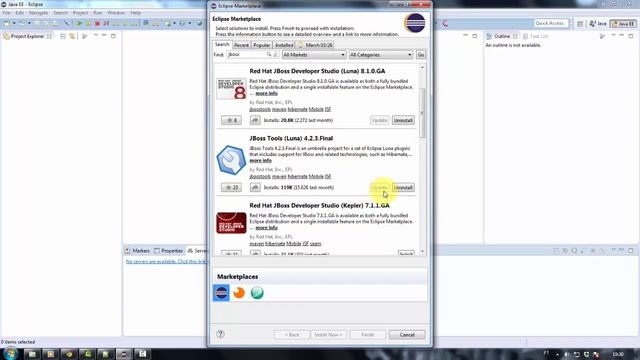Clear the Find field text icon
This screenshot has height=360, width=640.
[276, 54]
